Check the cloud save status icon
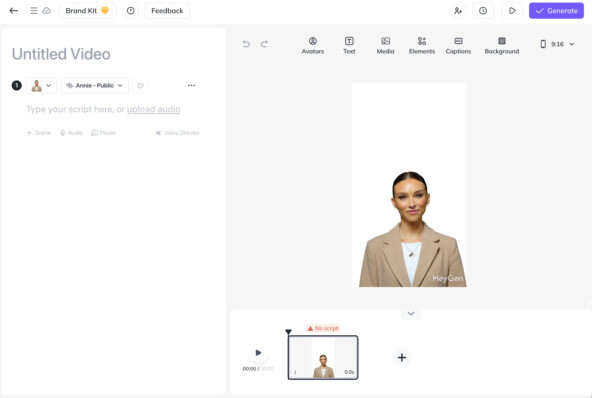 click(x=46, y=11)
